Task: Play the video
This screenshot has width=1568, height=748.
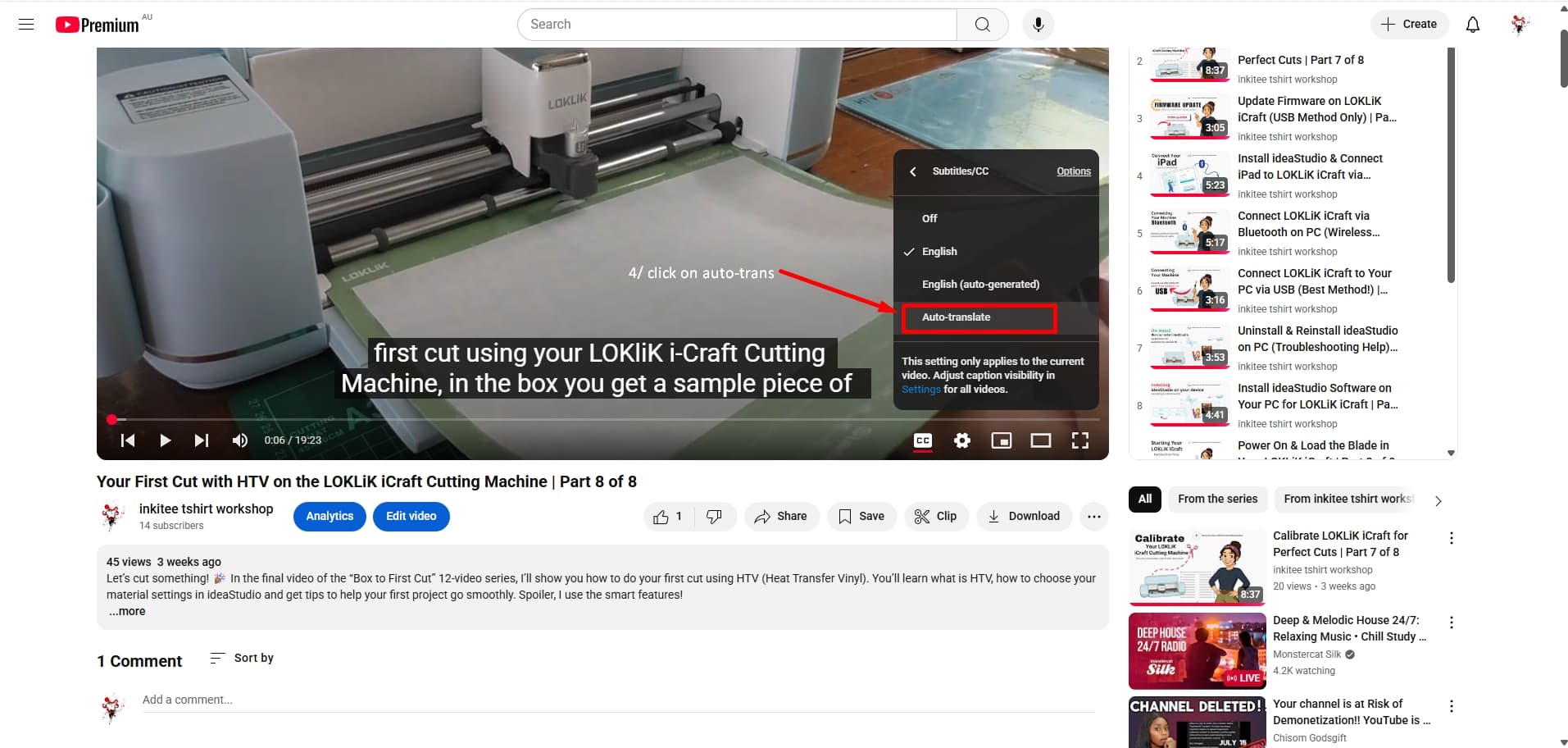Action: pos(165,440)
